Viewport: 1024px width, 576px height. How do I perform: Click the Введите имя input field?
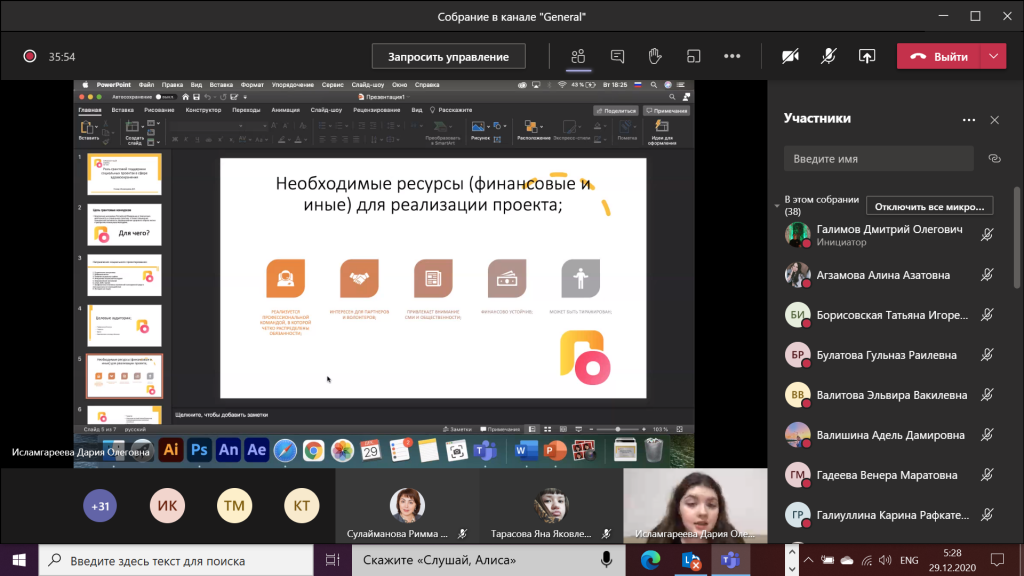[x=878, y=159]
